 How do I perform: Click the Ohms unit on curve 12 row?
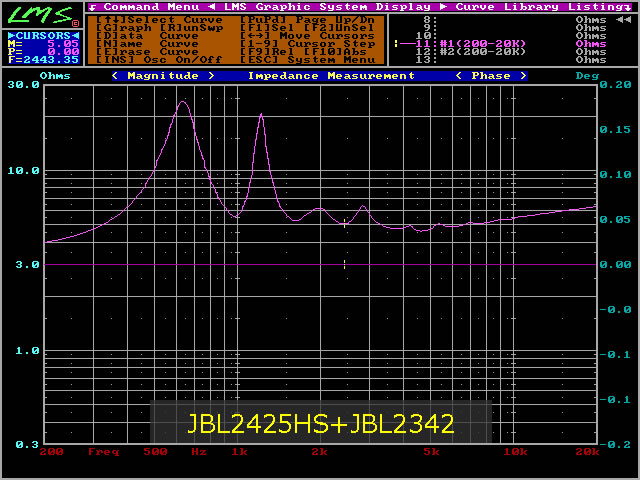[x=591, y=52]
